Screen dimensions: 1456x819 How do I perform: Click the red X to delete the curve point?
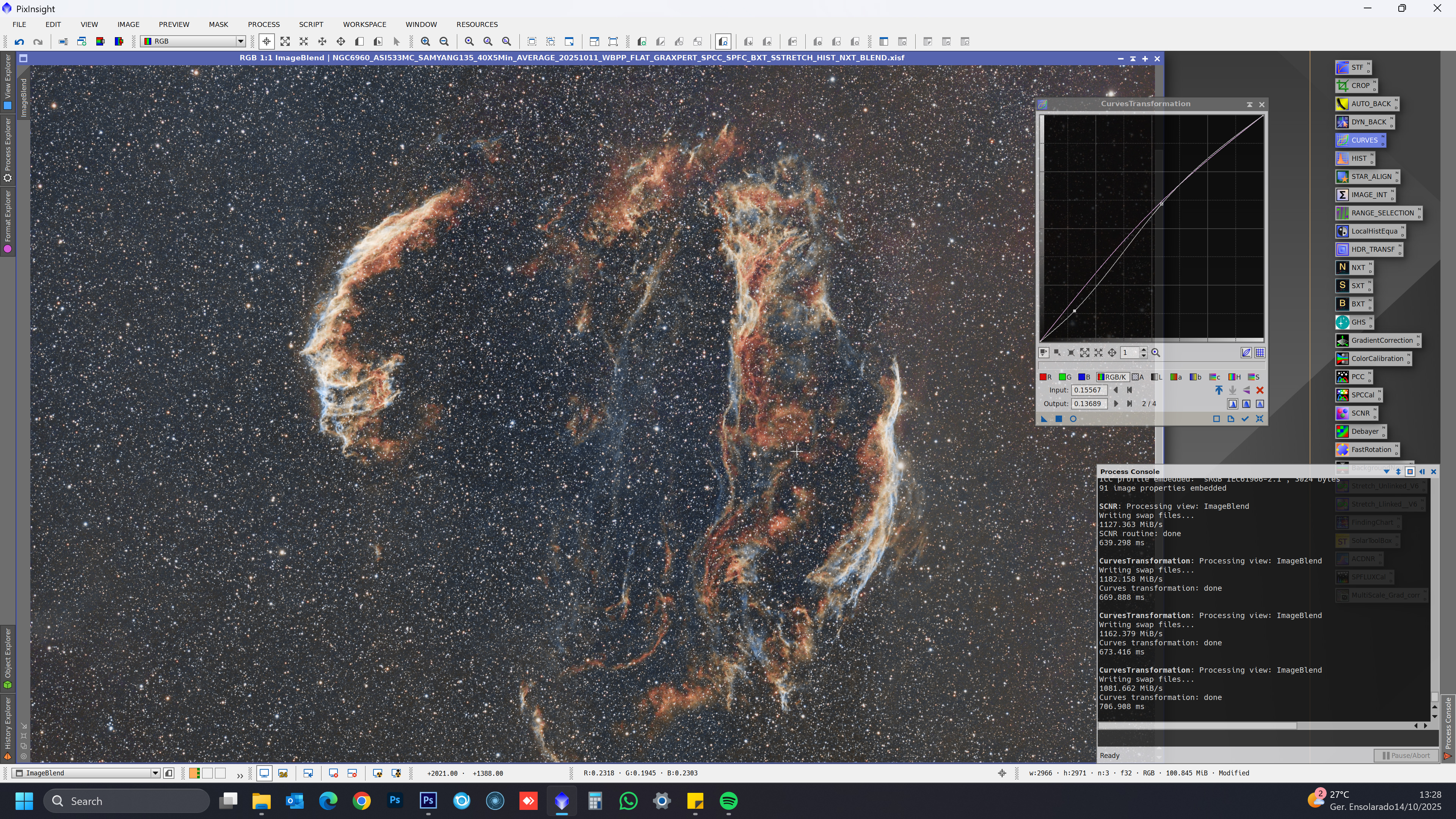1259,390
